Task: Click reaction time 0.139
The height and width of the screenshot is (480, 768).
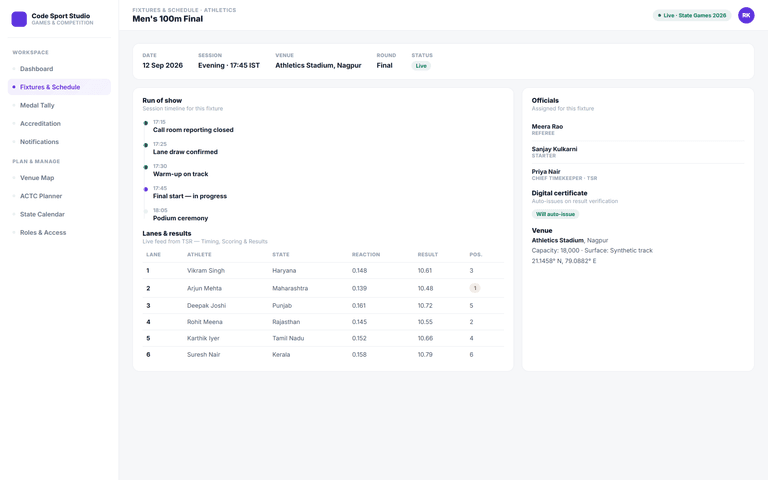Action: (359, 288)
